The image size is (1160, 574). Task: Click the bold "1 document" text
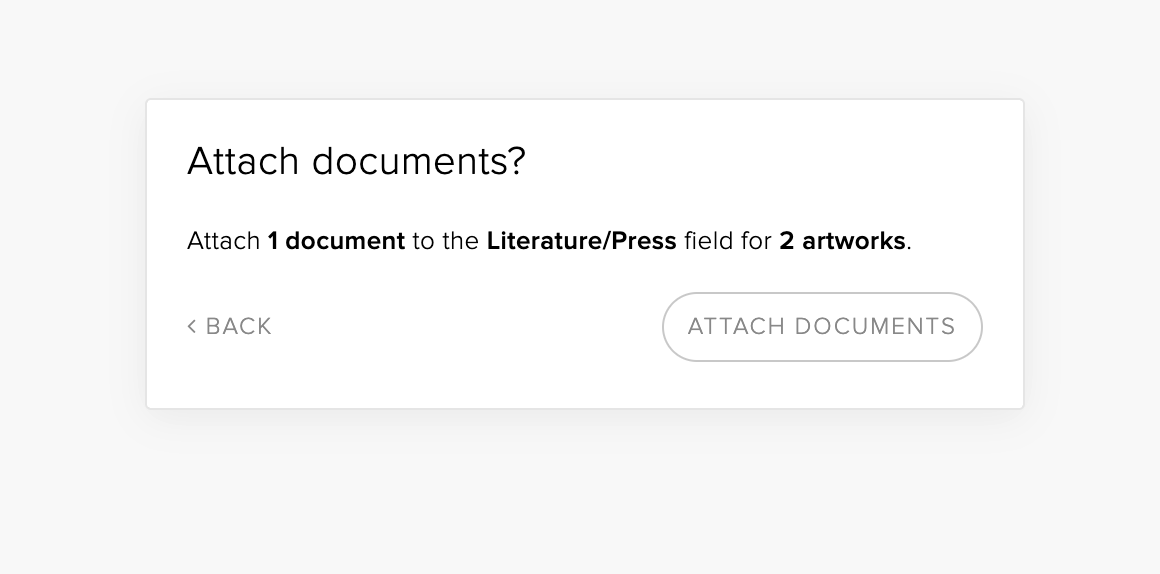click(336, 241)
